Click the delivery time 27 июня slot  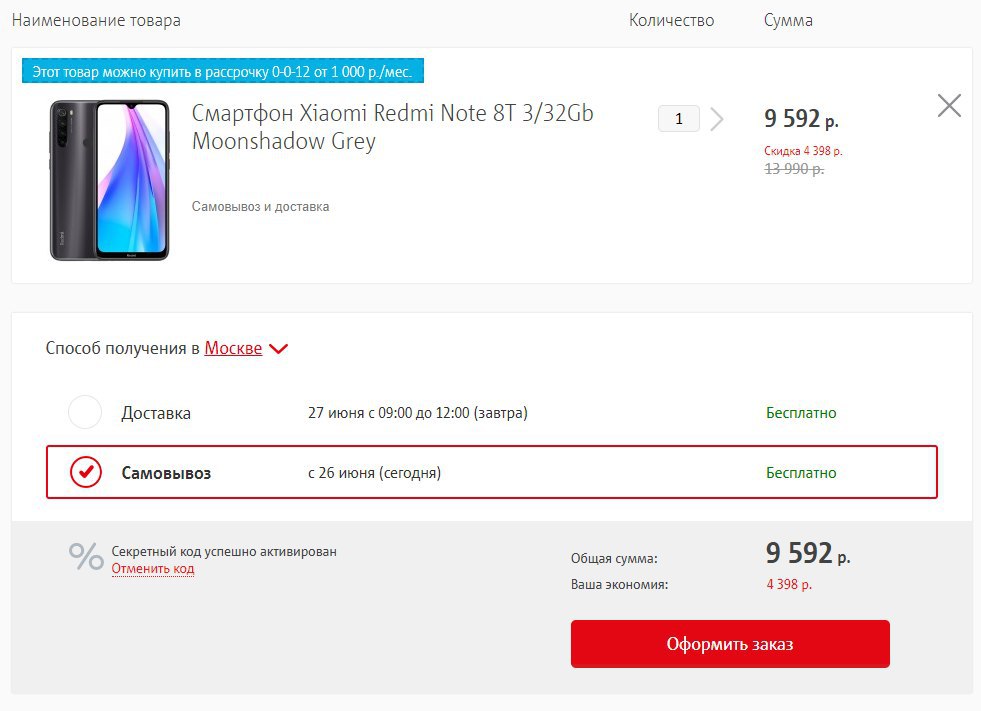[417, 413]
